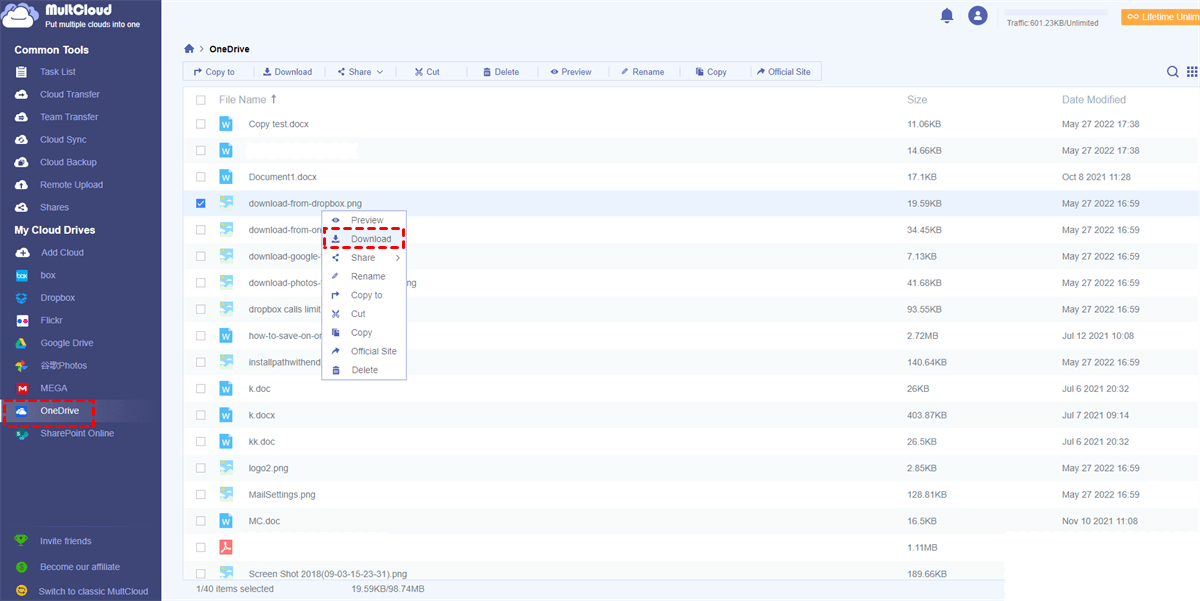
Task: Open Shares in sidebar
Action: click(54, 207)
